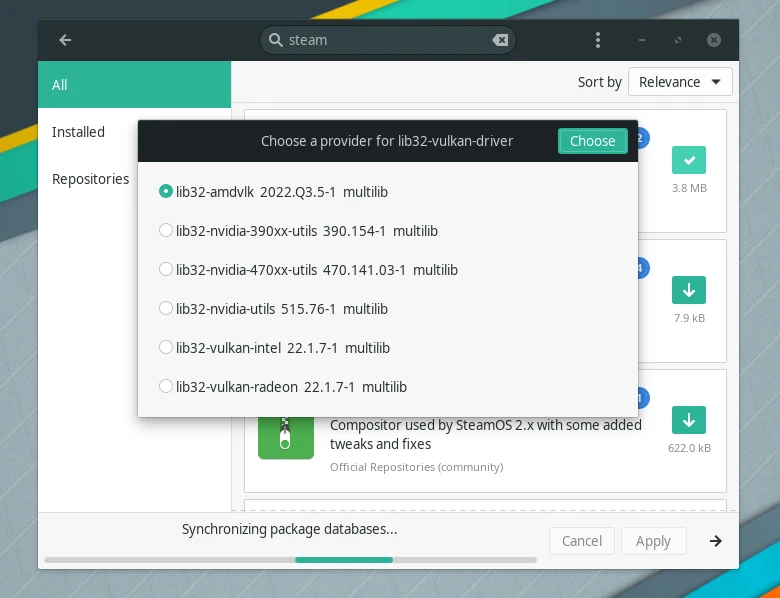Click the 3.8 MB size label
Viewport: 780px width, 598px height.
pyautogui.click(x=689, y=188)
